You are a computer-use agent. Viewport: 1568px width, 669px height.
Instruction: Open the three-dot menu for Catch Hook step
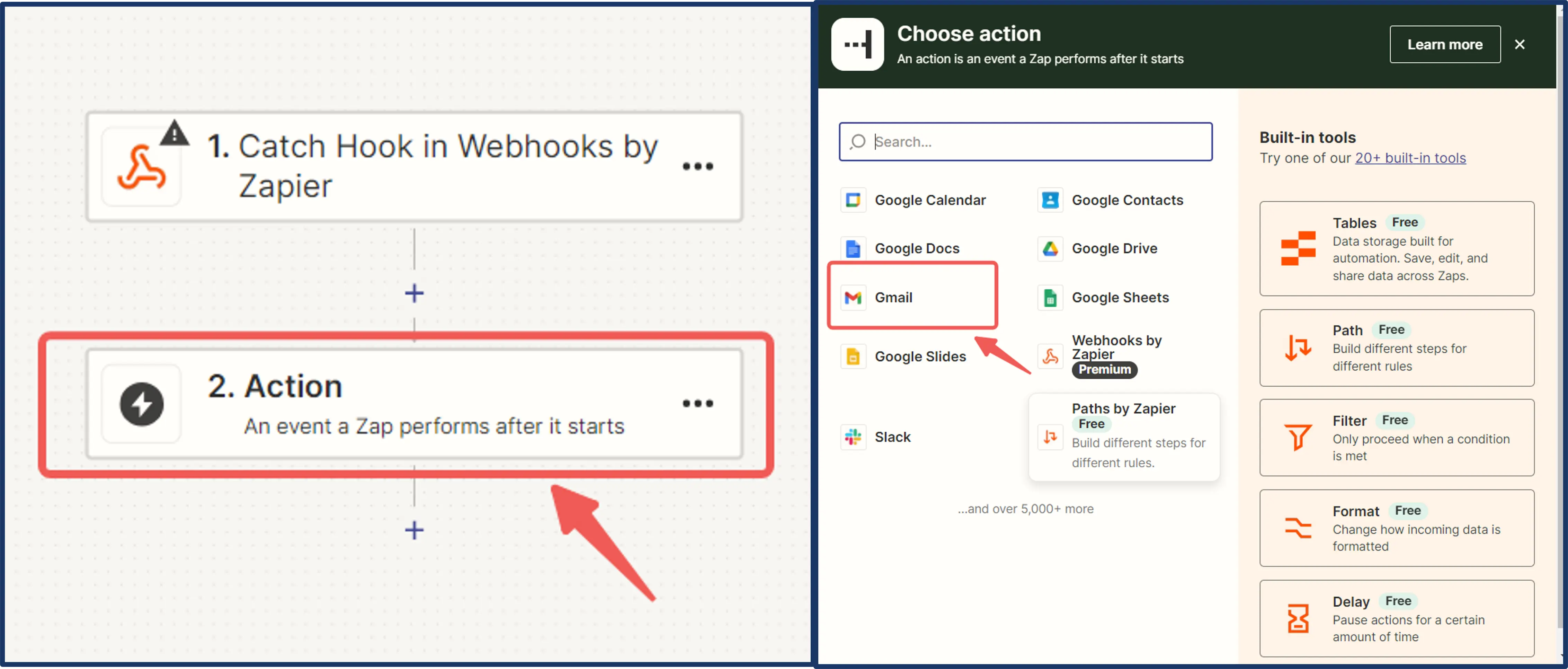point(697,166)
